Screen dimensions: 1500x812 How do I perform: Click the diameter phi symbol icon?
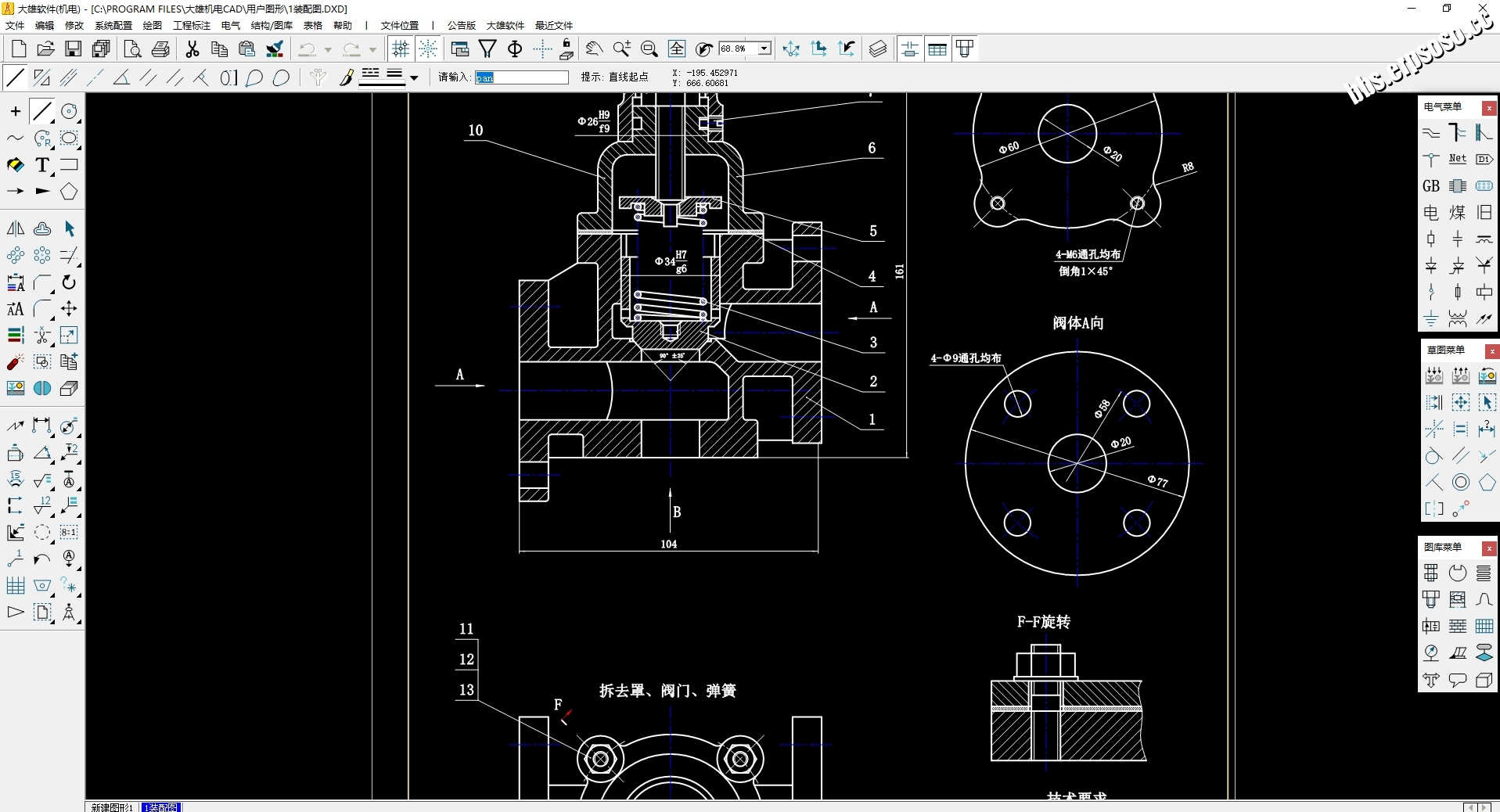coord(515,49)
